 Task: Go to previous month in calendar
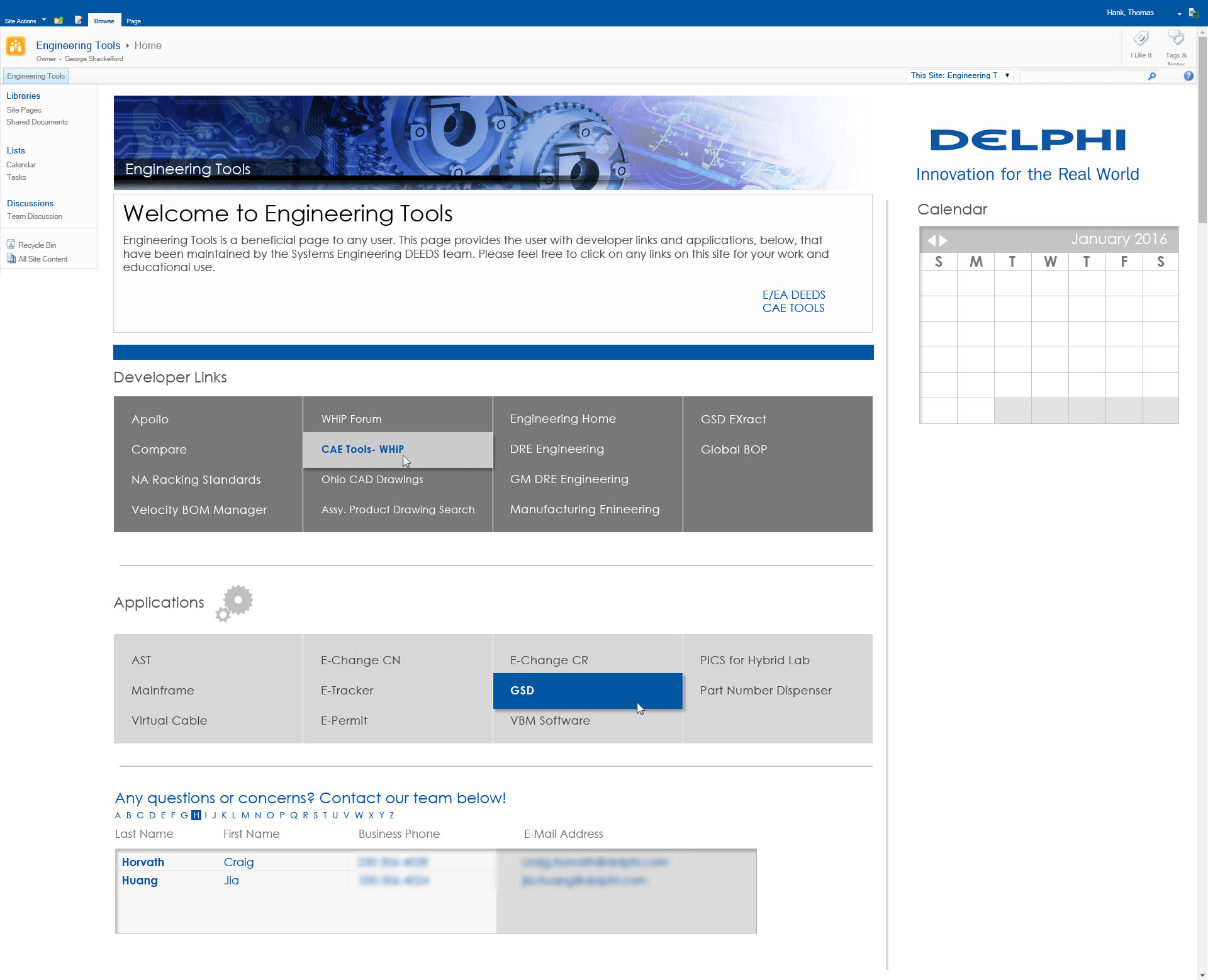(x=931, y=240)
